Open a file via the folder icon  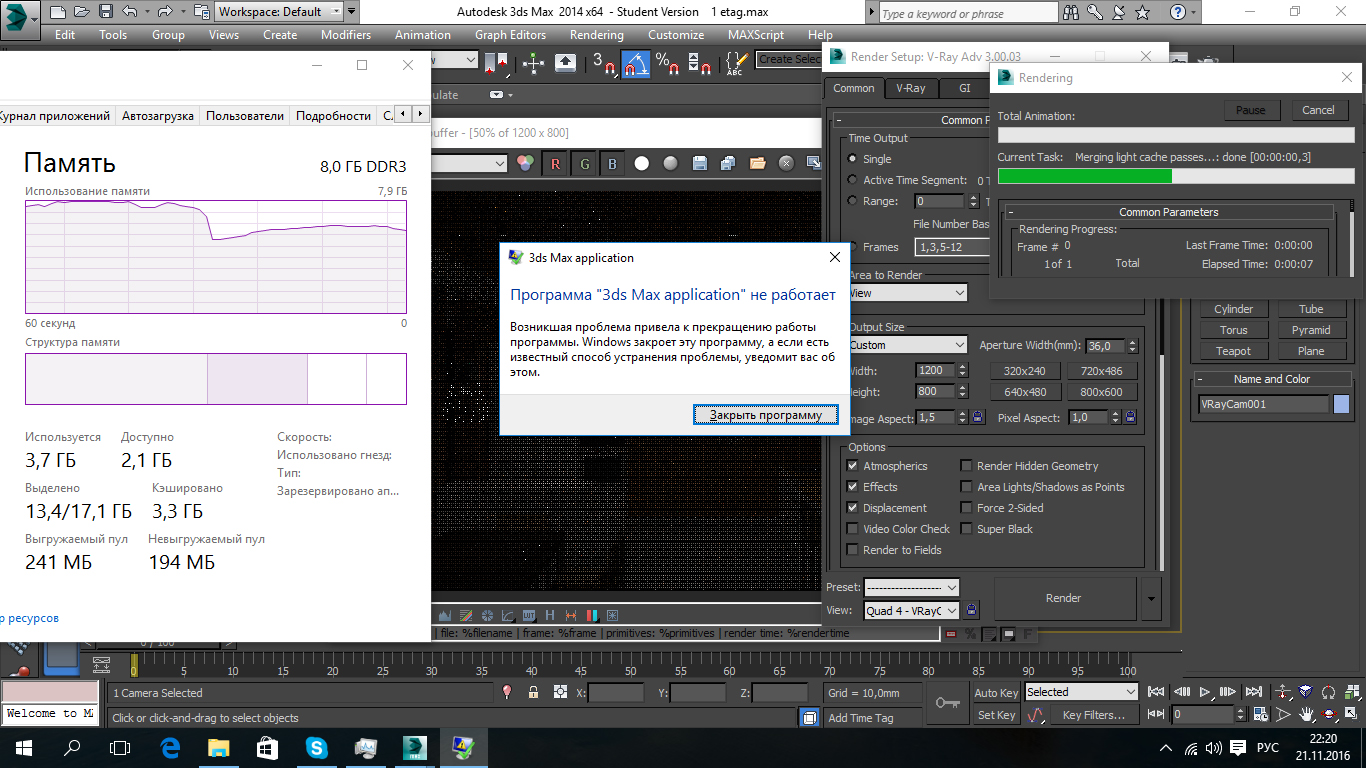tap(82, 12)
